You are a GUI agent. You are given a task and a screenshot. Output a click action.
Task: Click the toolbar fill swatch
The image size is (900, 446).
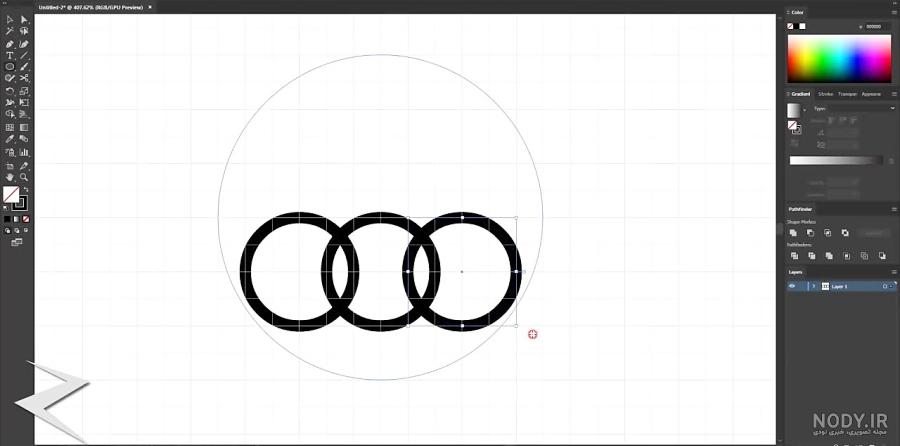click(11, 195)
